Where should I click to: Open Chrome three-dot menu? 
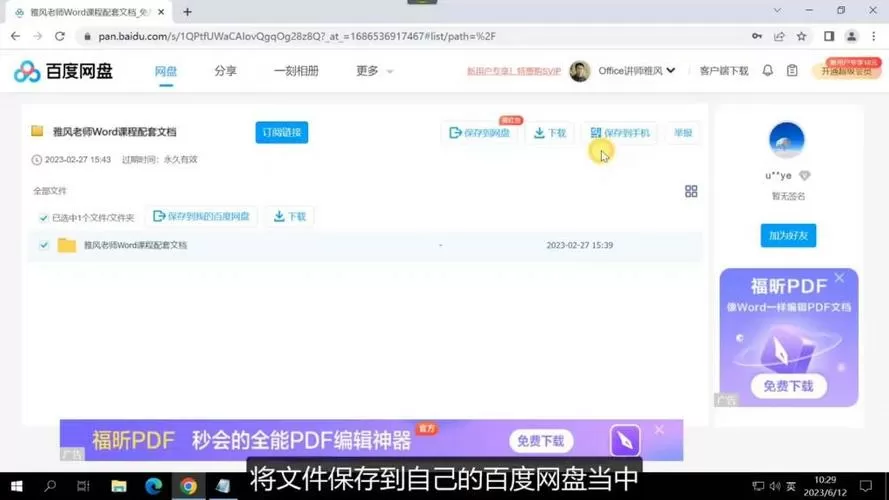point(874,36)
